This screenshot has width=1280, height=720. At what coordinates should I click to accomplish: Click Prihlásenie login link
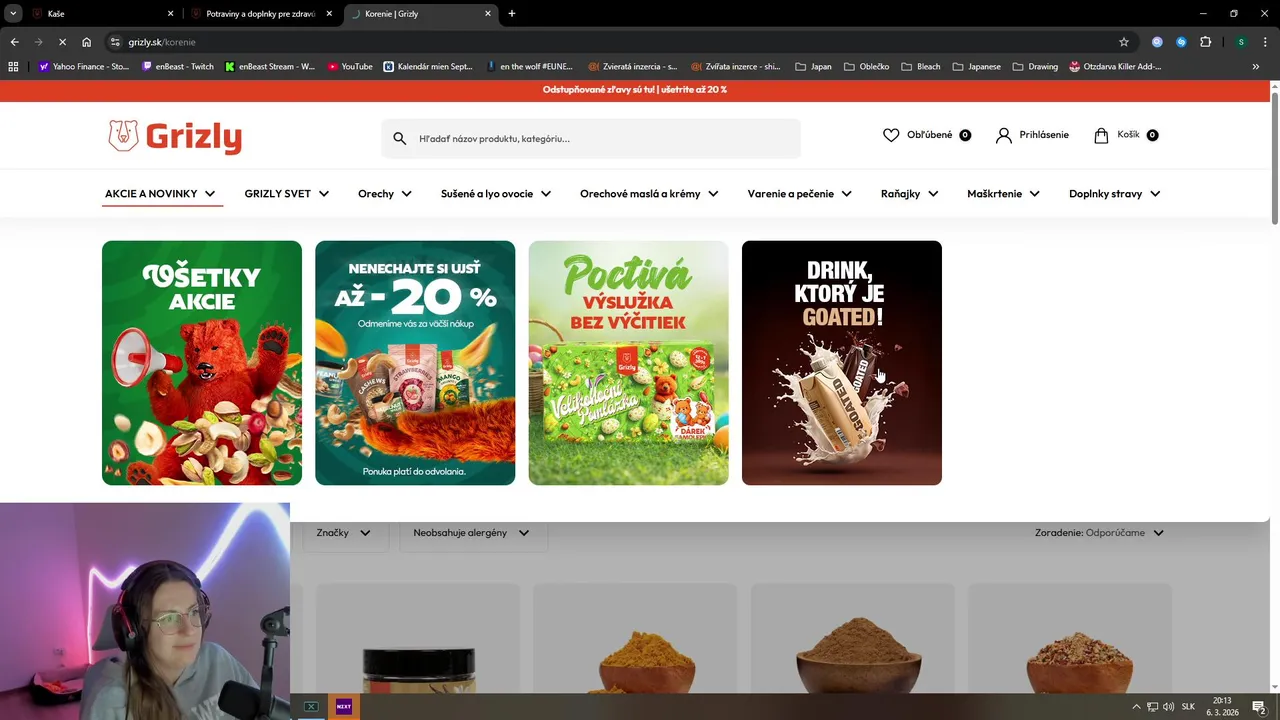(1044, 135)
